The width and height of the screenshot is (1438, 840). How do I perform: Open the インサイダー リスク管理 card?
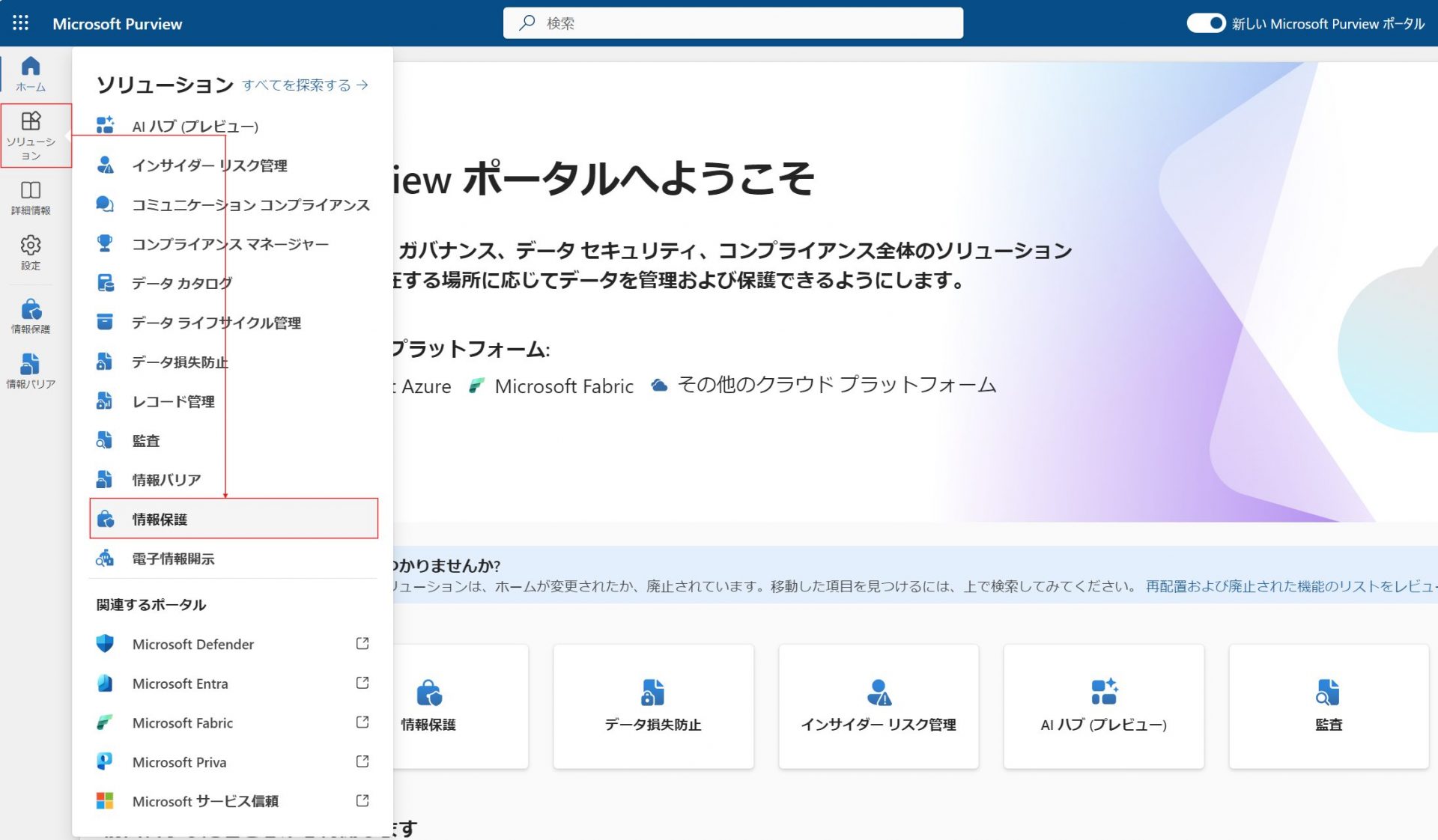pyautogui.click(x=879, y=706)
